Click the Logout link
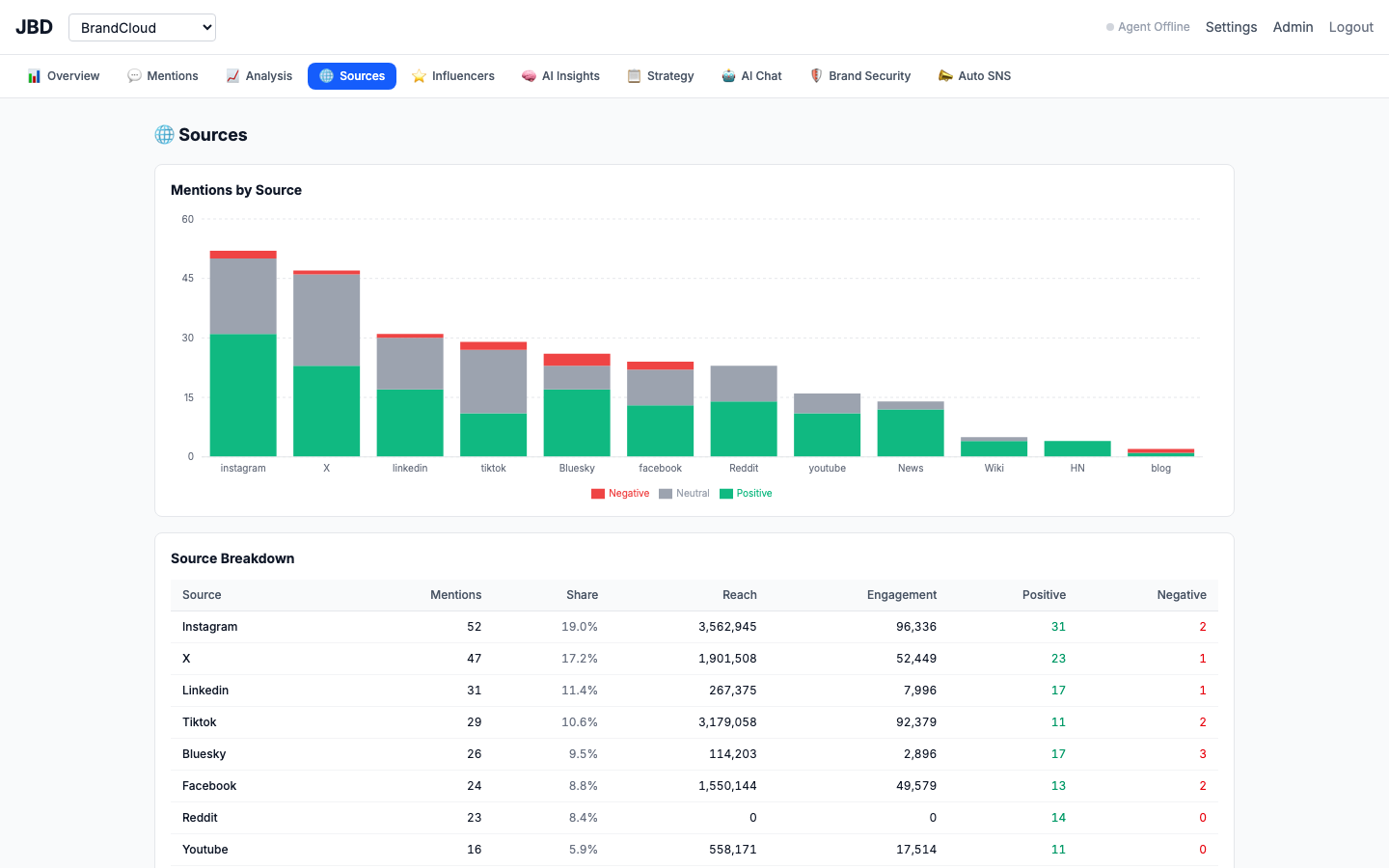 pos(1350,27)
